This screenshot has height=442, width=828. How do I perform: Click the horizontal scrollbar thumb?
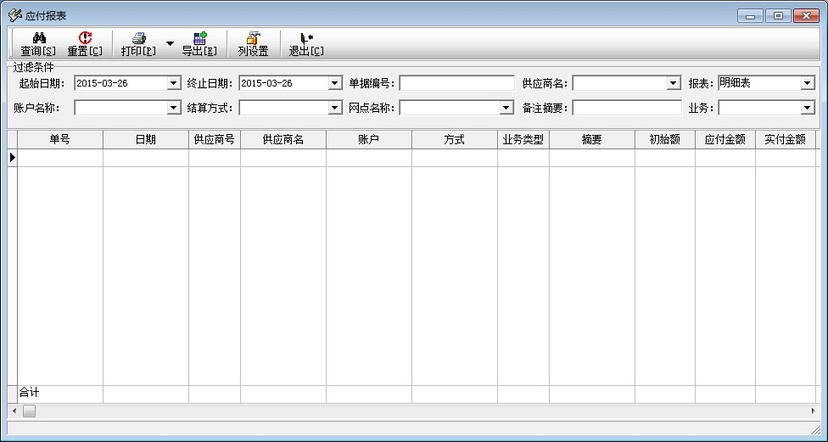pos(30,411)
